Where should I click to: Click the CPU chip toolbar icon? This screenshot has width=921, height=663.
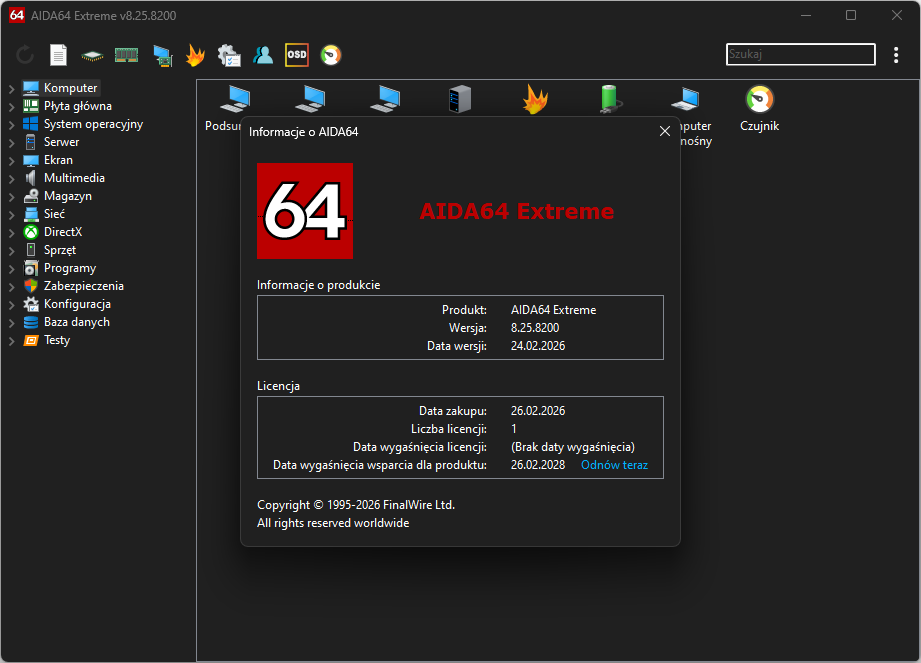pyautogui.click(x=92, y=56)
